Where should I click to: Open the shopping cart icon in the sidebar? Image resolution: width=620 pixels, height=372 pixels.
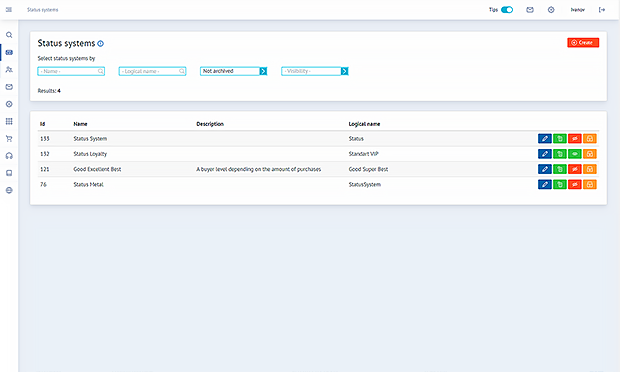(9, 139)
